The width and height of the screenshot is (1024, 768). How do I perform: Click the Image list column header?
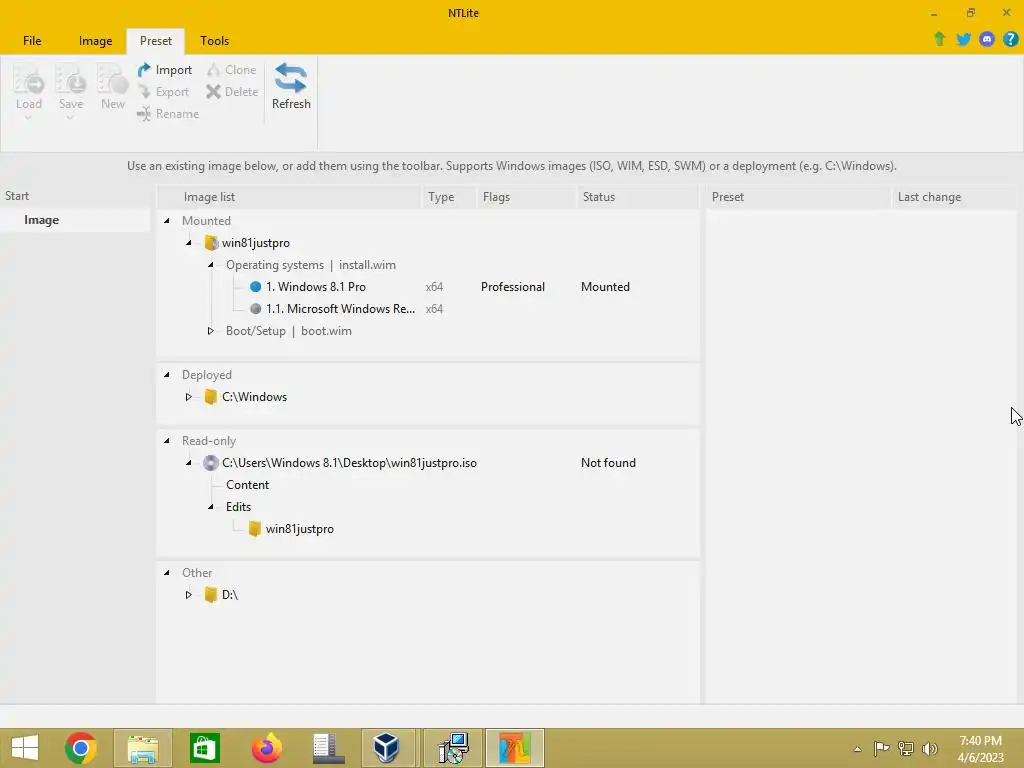click(x=289, y=197)
